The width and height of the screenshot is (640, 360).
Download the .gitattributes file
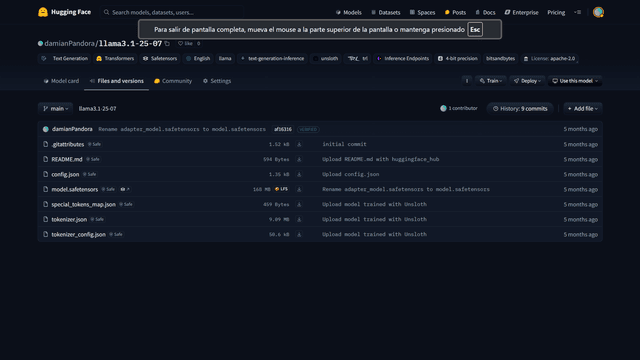[299, 144]
